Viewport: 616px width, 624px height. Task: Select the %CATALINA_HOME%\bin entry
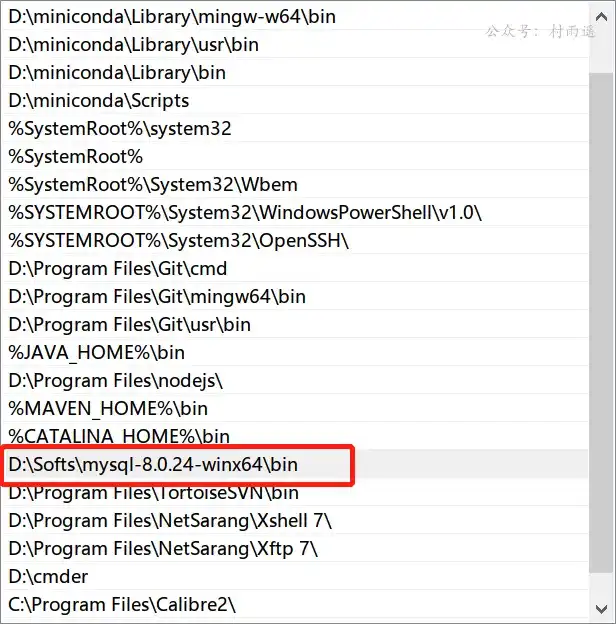click(x=296, y=436)
